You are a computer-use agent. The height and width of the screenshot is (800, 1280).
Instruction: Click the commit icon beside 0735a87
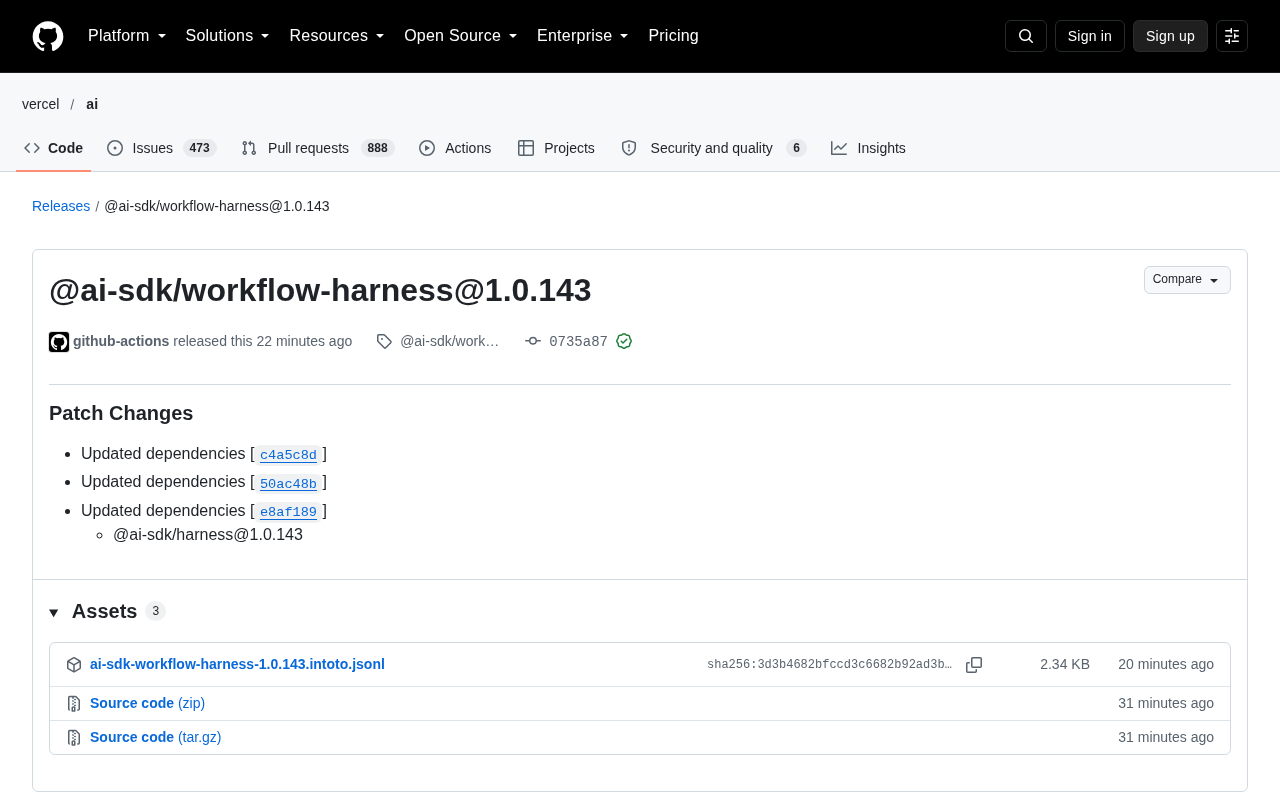point(533,341)
